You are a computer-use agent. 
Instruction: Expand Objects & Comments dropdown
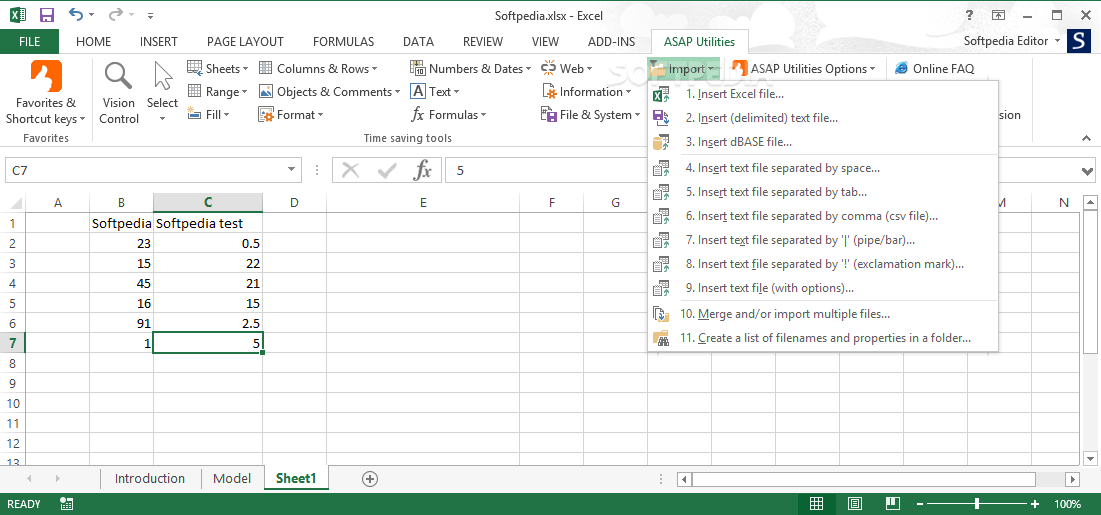click(x=329, y=91)
